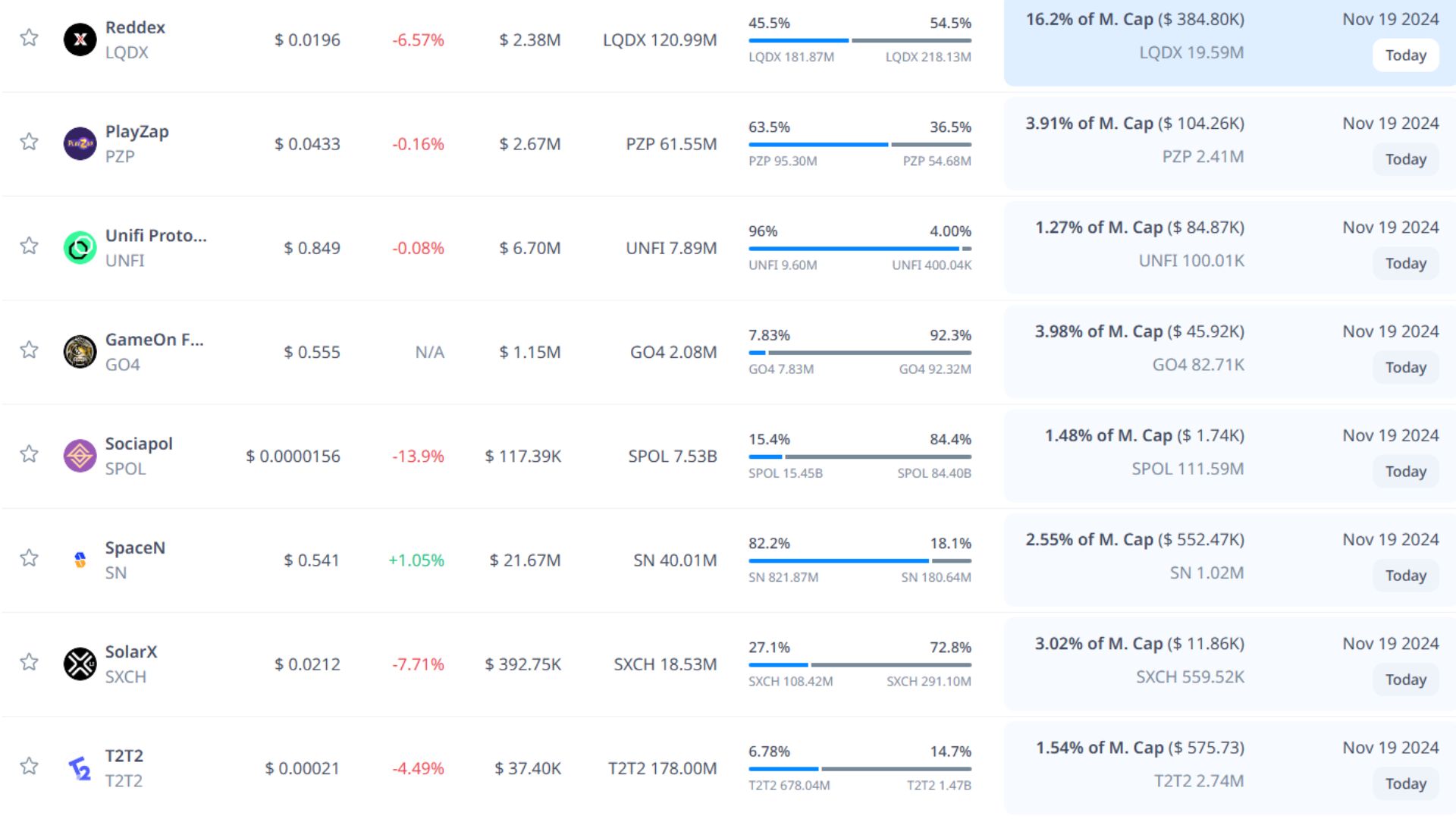Click the SolarX cross logo
Viewport: 1456px width, 819px height.
tap(80, 664)
